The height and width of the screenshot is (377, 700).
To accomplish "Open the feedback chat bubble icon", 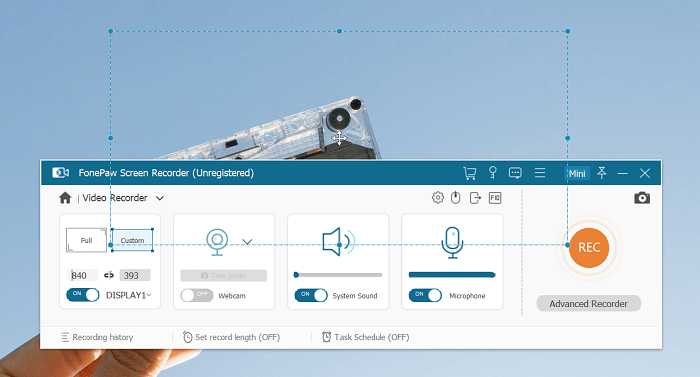I will (515, 173).
